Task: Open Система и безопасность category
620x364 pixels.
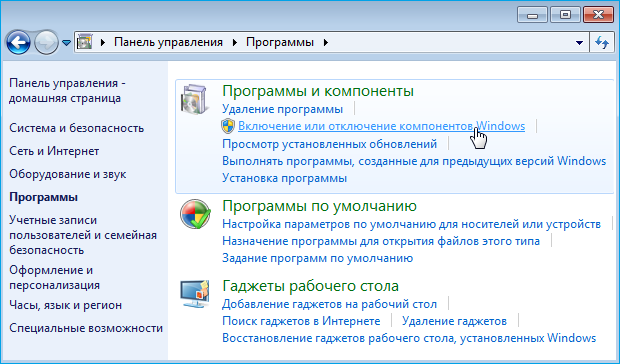Action: 77,128
